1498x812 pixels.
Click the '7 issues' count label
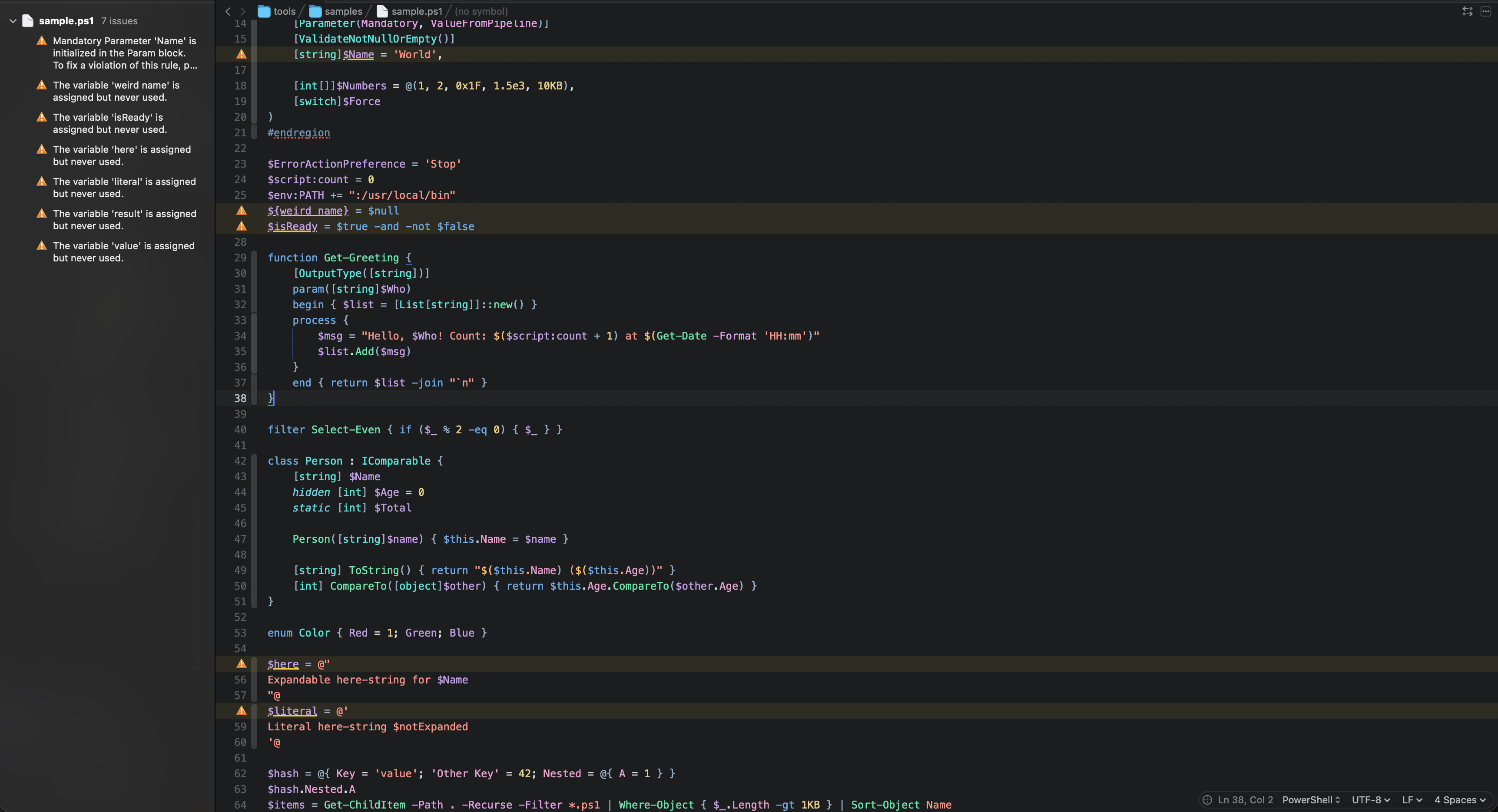point(119,21)
